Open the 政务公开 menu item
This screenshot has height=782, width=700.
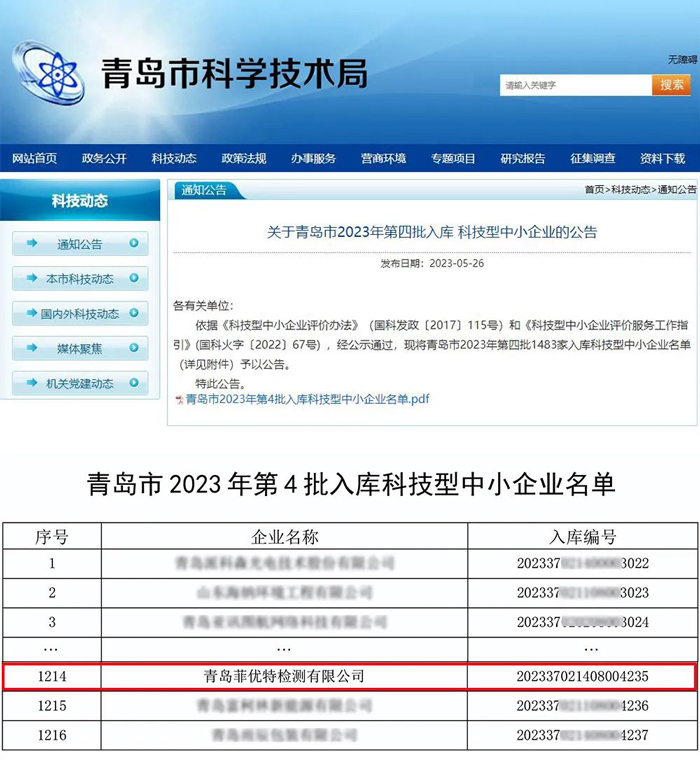104,159
